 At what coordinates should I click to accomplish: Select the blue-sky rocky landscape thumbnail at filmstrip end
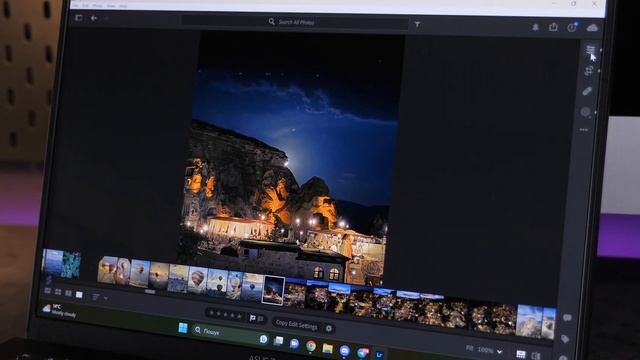point(529,321)
